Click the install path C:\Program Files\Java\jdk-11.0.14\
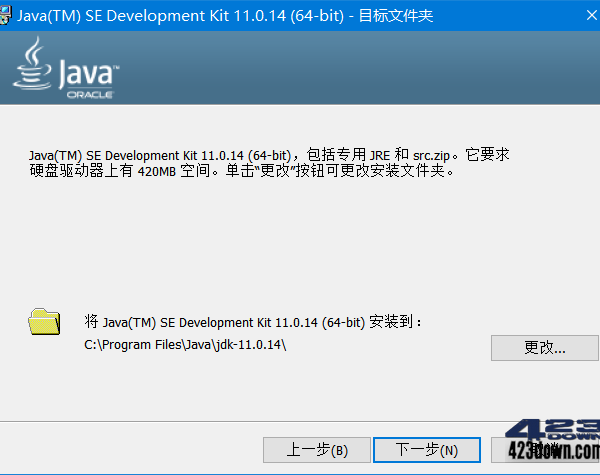This screenshot has height=475, width=600. point(186,345)
